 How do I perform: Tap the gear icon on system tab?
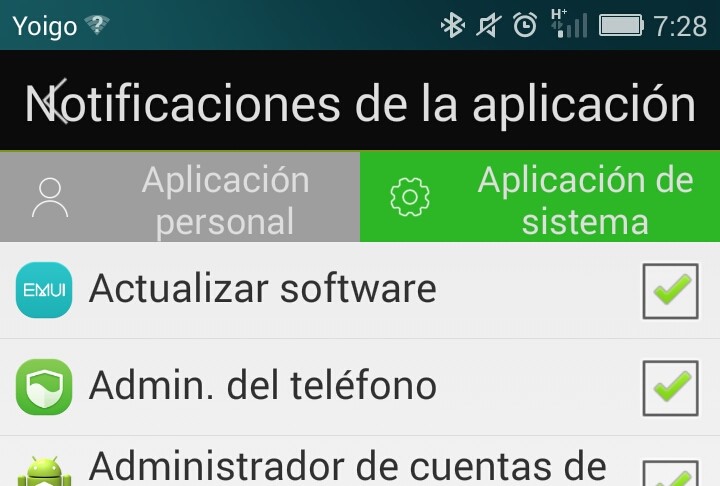point(410,197)
